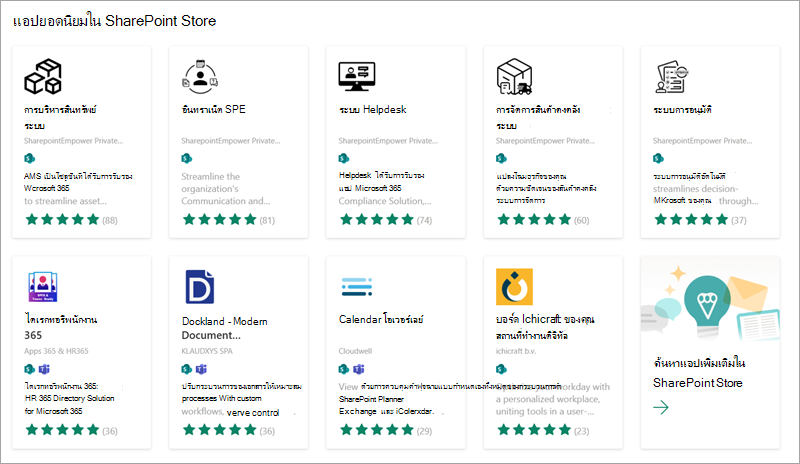Screen dimensions: 800x464
Task: Click the approval system documents icon
Action: [672, 77]
